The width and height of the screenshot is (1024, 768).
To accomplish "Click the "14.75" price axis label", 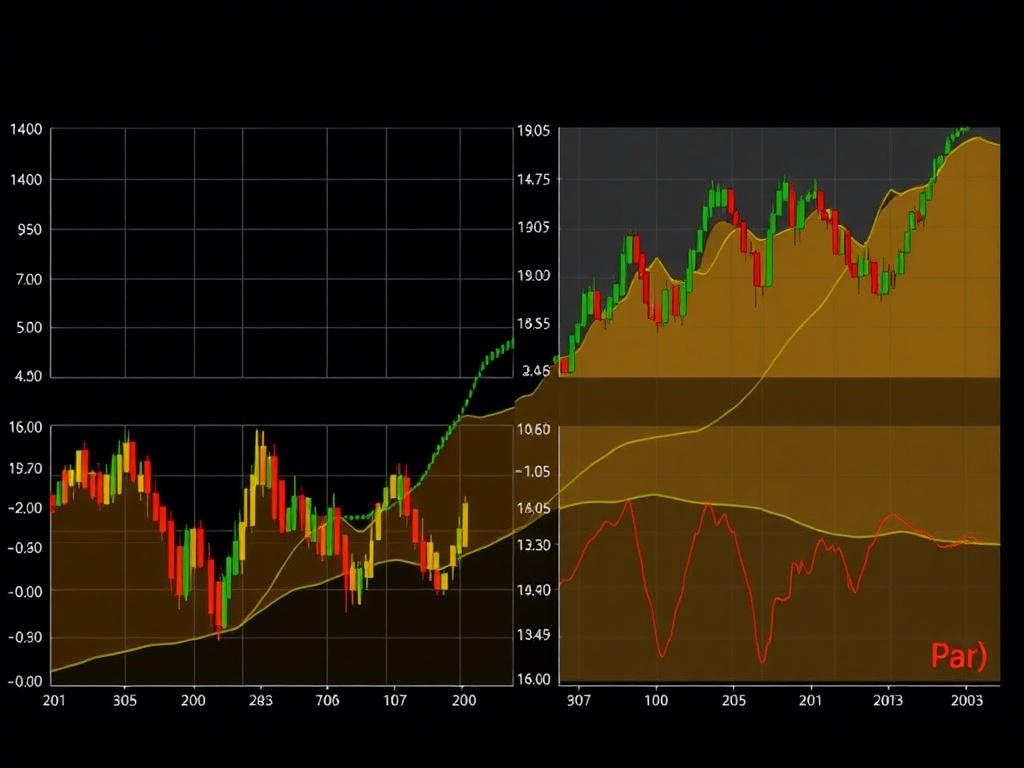I will coord(534,180).
